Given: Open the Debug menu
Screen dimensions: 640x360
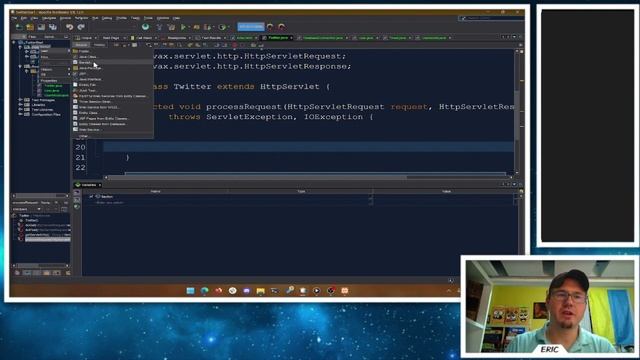Looking at the screenshot, I should click(107, 18).
